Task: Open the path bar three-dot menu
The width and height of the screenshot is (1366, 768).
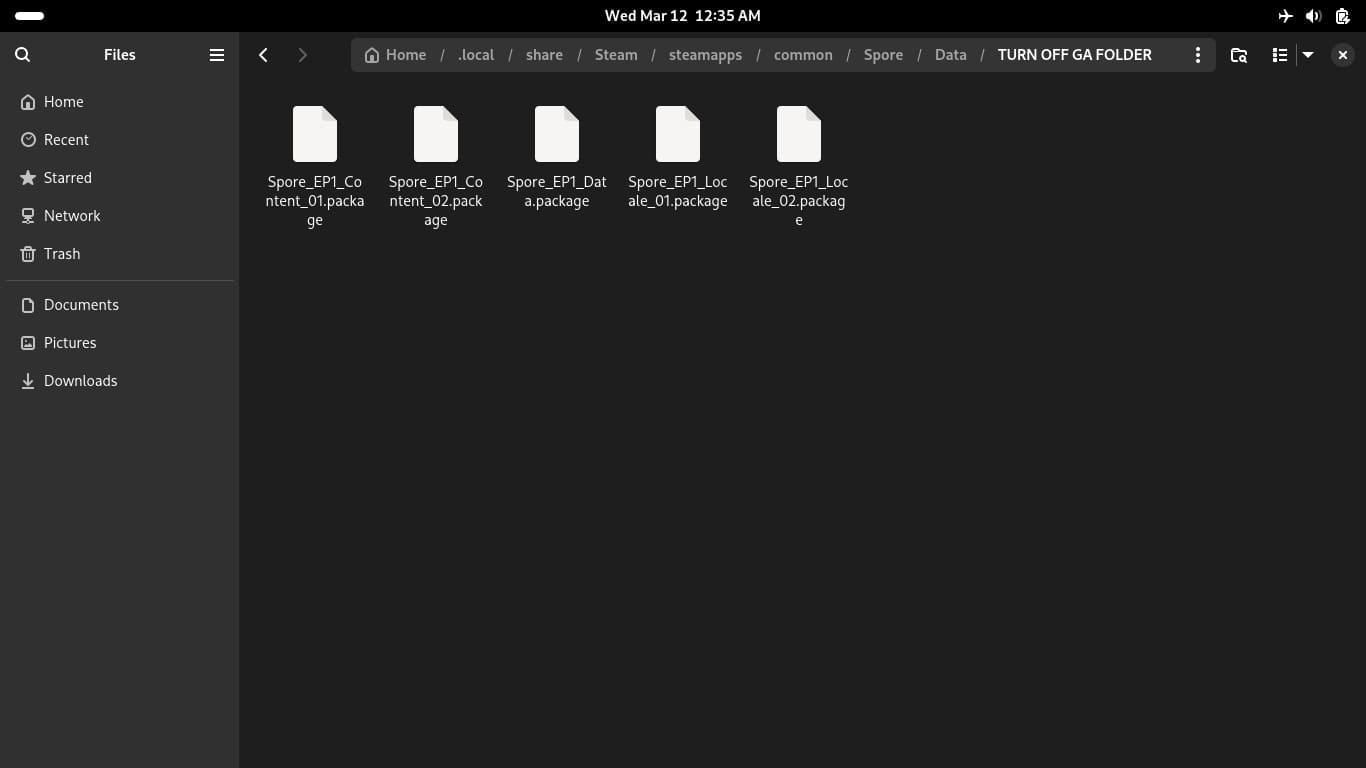Action: (x=1197, y=55)
